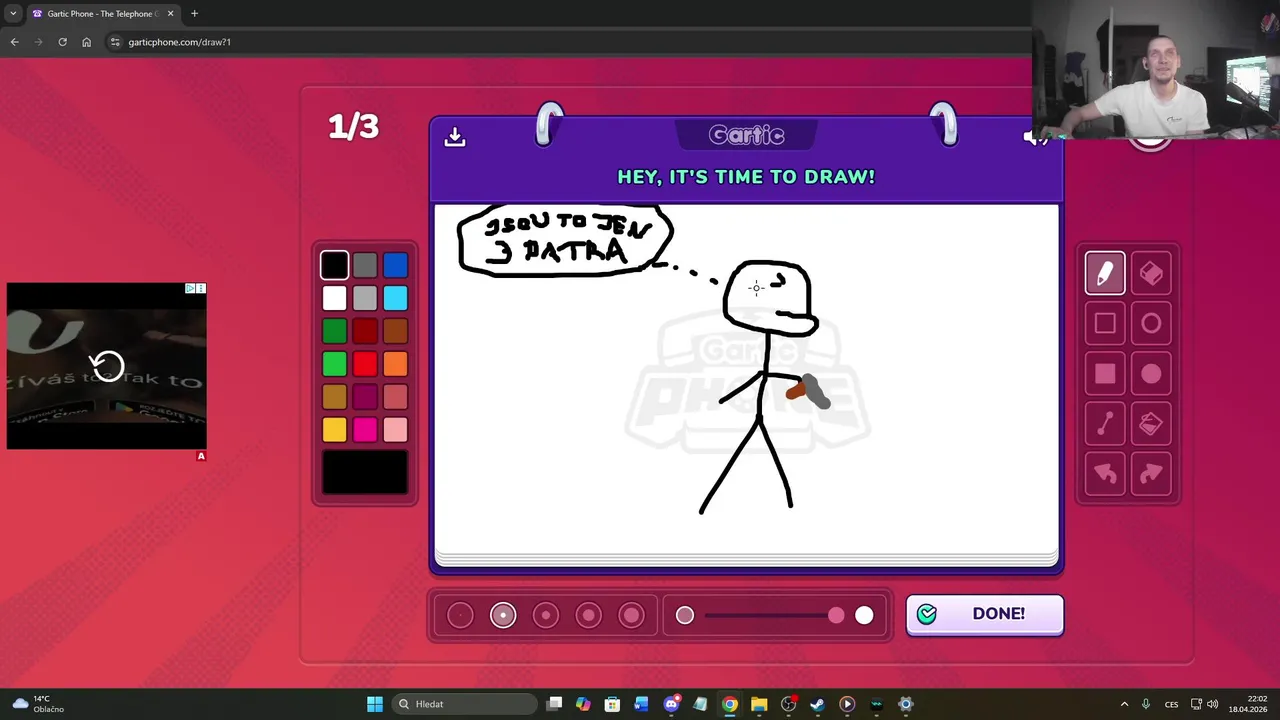Pick the black color swatch

click(335, 265)
